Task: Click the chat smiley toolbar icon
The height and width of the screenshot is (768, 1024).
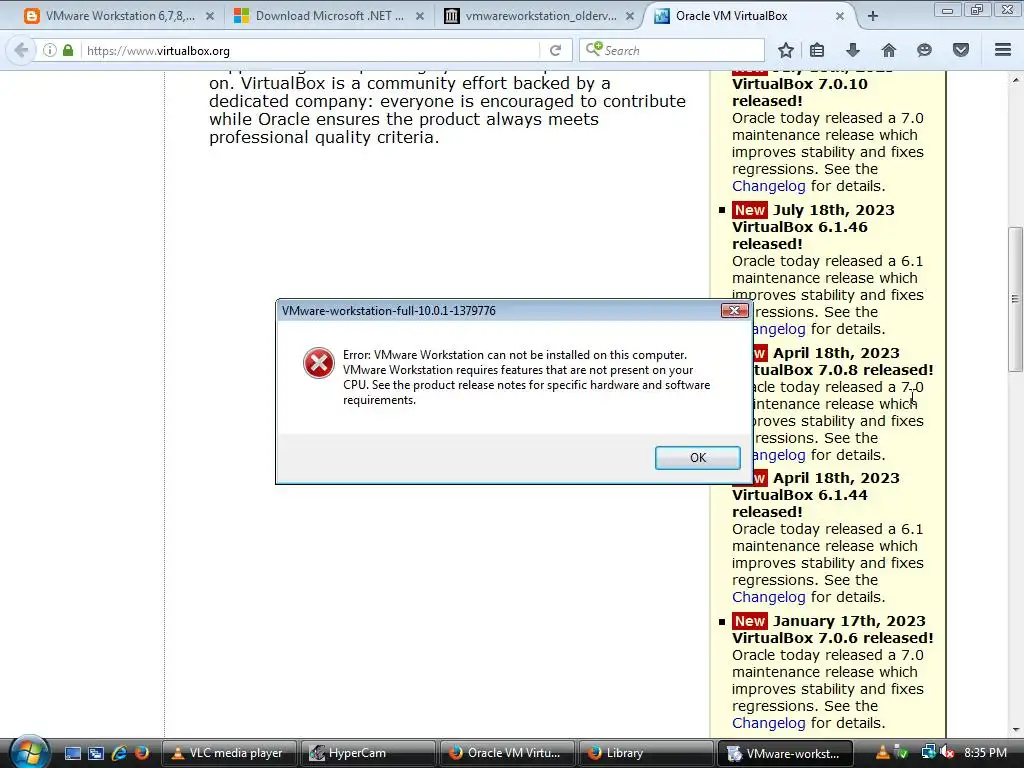Action: tap(924, 50)
